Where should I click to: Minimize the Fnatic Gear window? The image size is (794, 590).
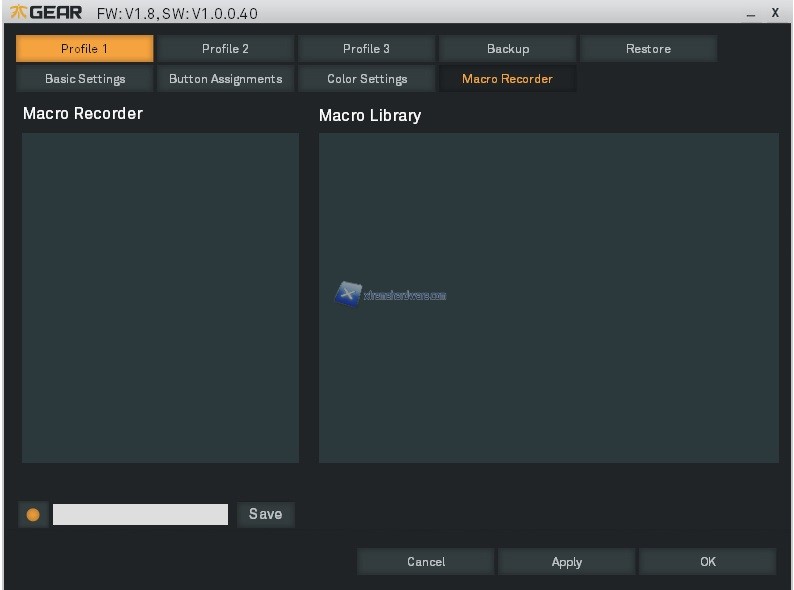[x=751, y=13]
